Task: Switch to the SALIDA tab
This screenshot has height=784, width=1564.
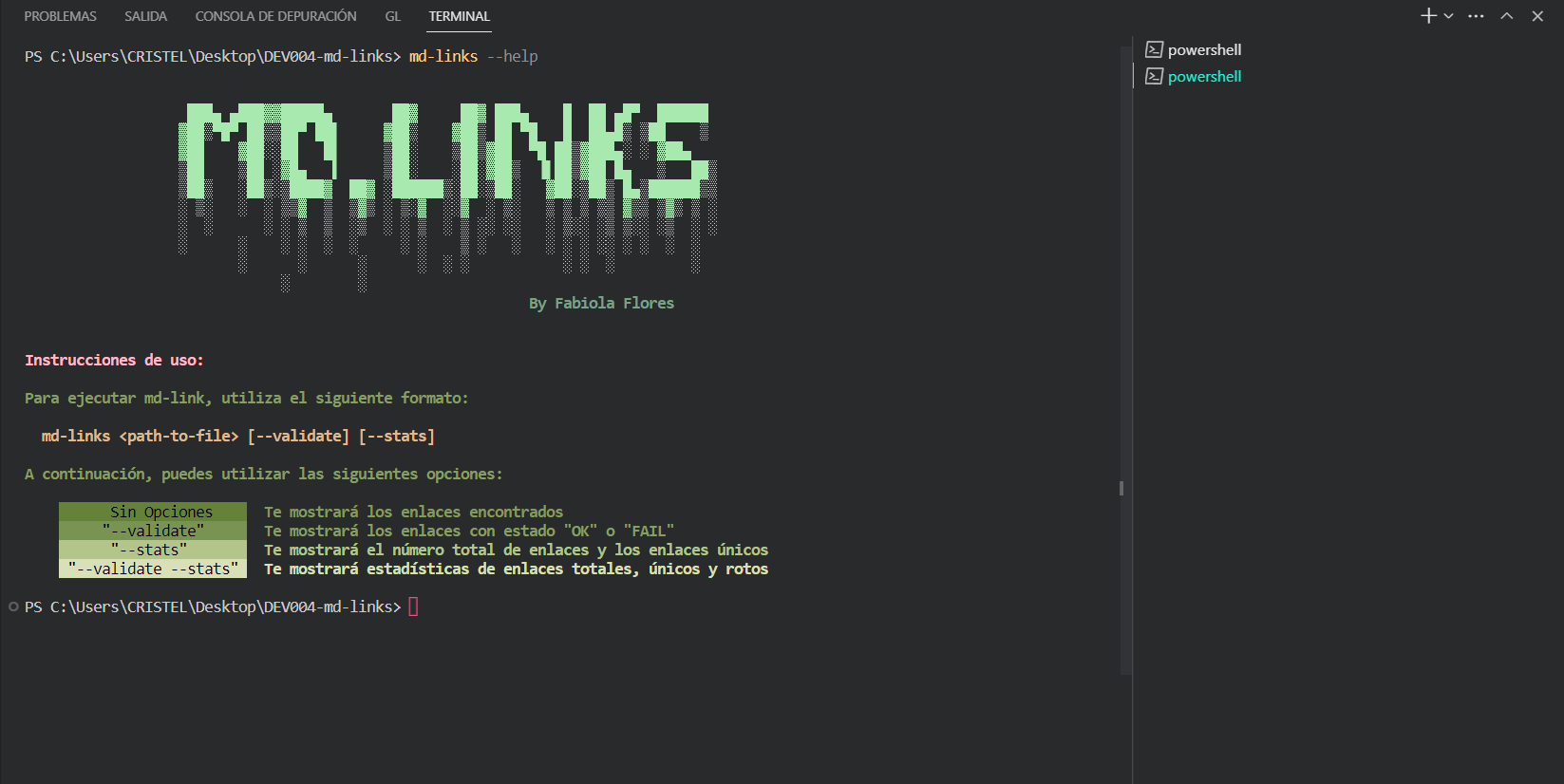Action: (145, 16)
